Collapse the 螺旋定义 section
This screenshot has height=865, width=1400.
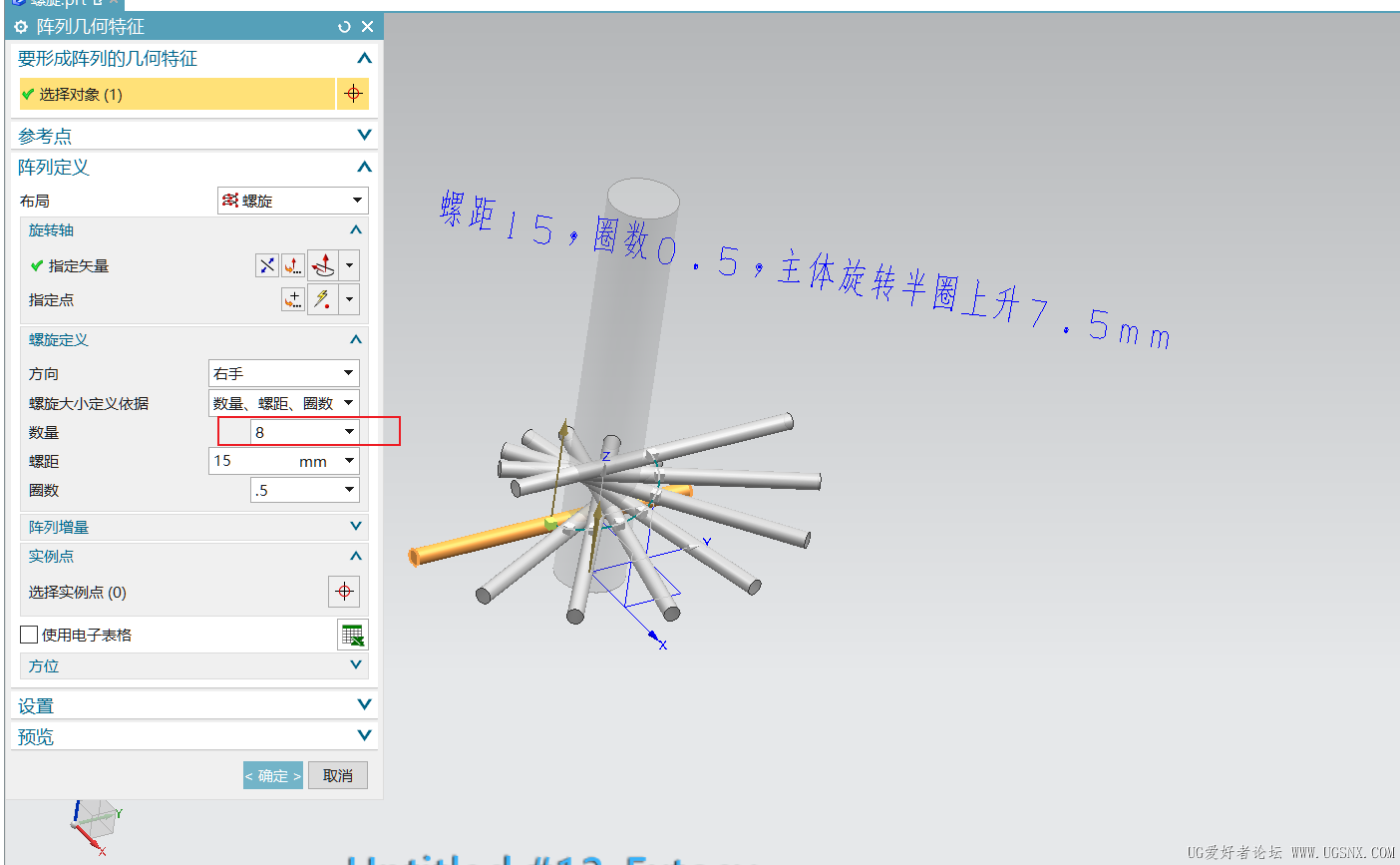[355, 339]
